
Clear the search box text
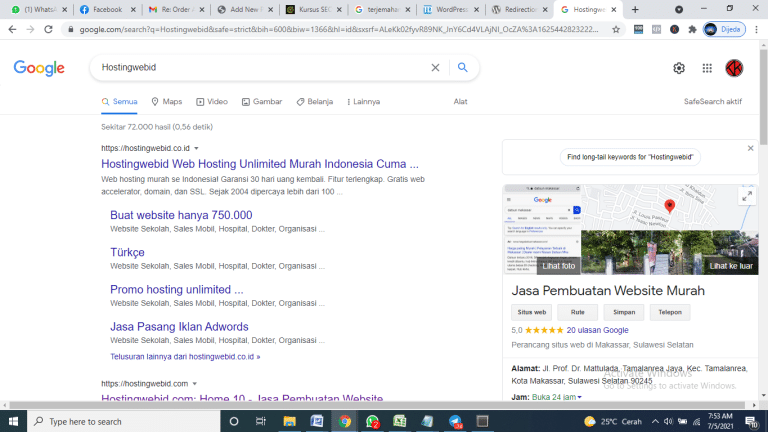435,68
